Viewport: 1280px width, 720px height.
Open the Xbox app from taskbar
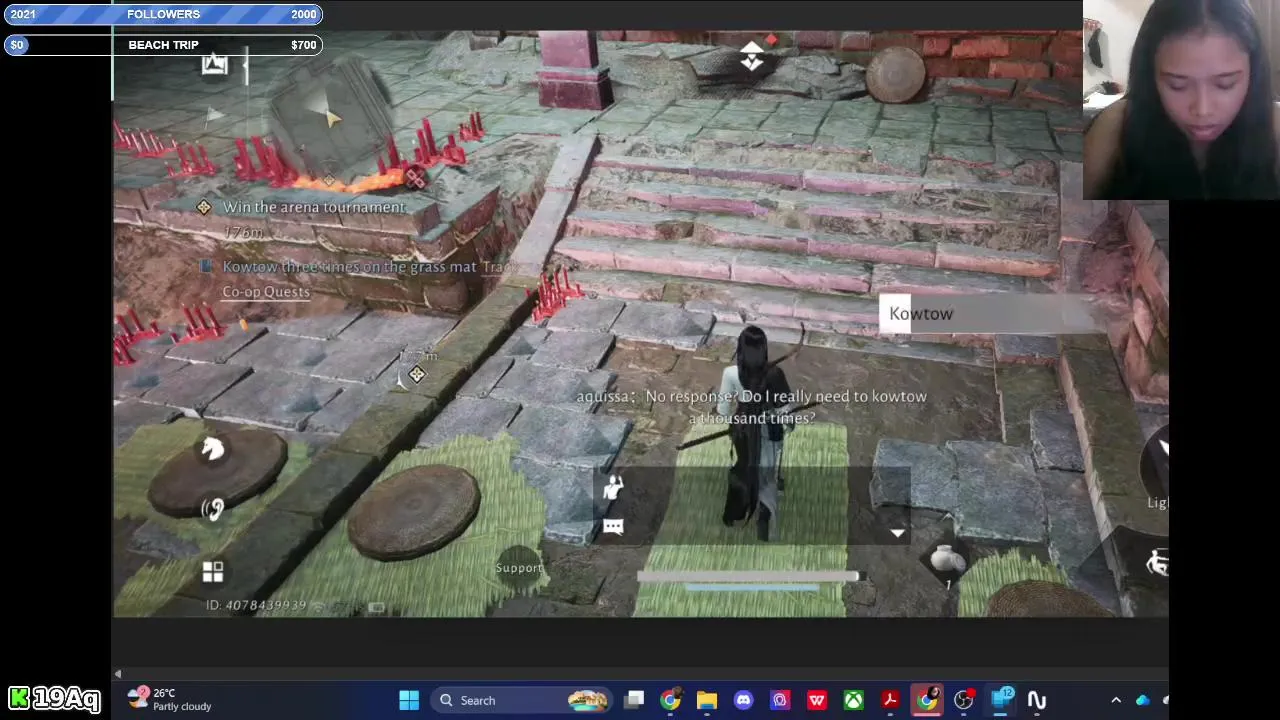point(853,700)
